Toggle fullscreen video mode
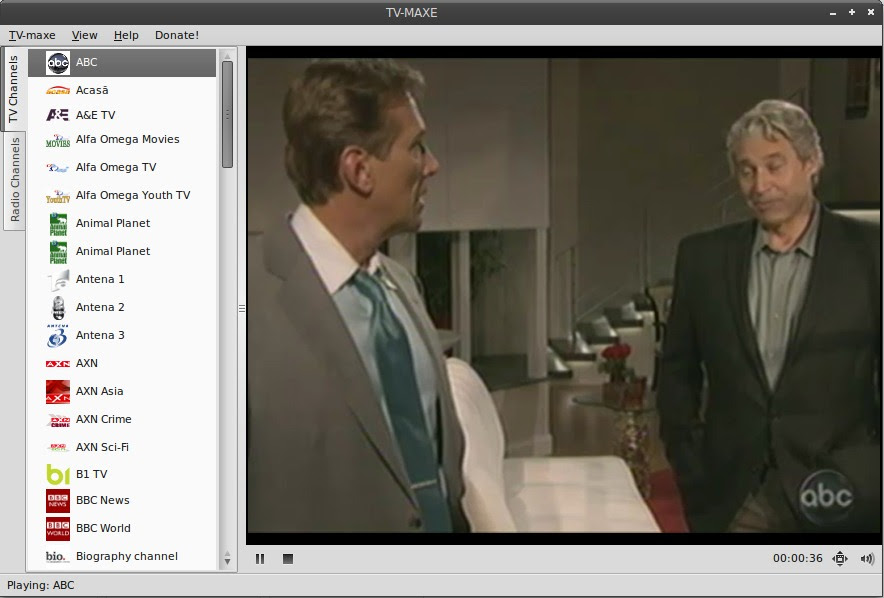The height and width of the screenshot is (598, 884). [x=839, y=559]
